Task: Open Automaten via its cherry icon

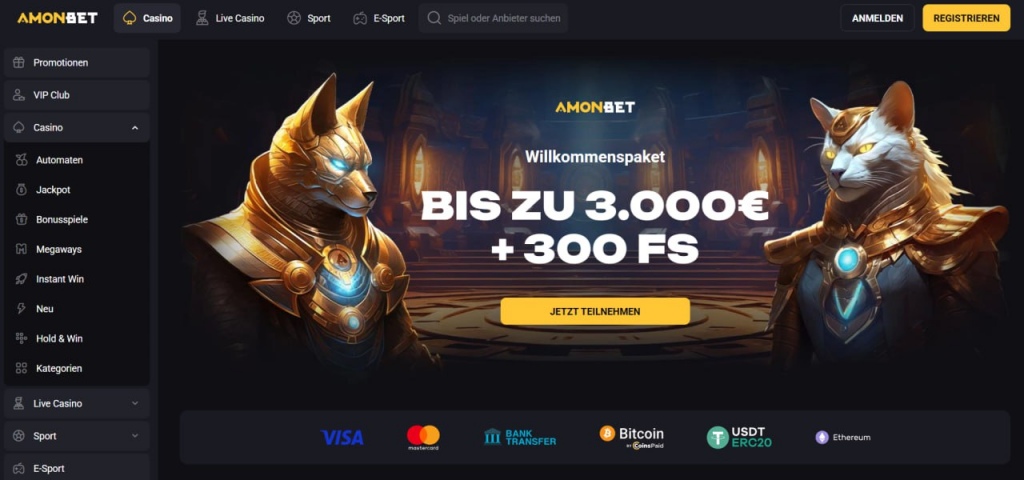Action: [22, 160]
